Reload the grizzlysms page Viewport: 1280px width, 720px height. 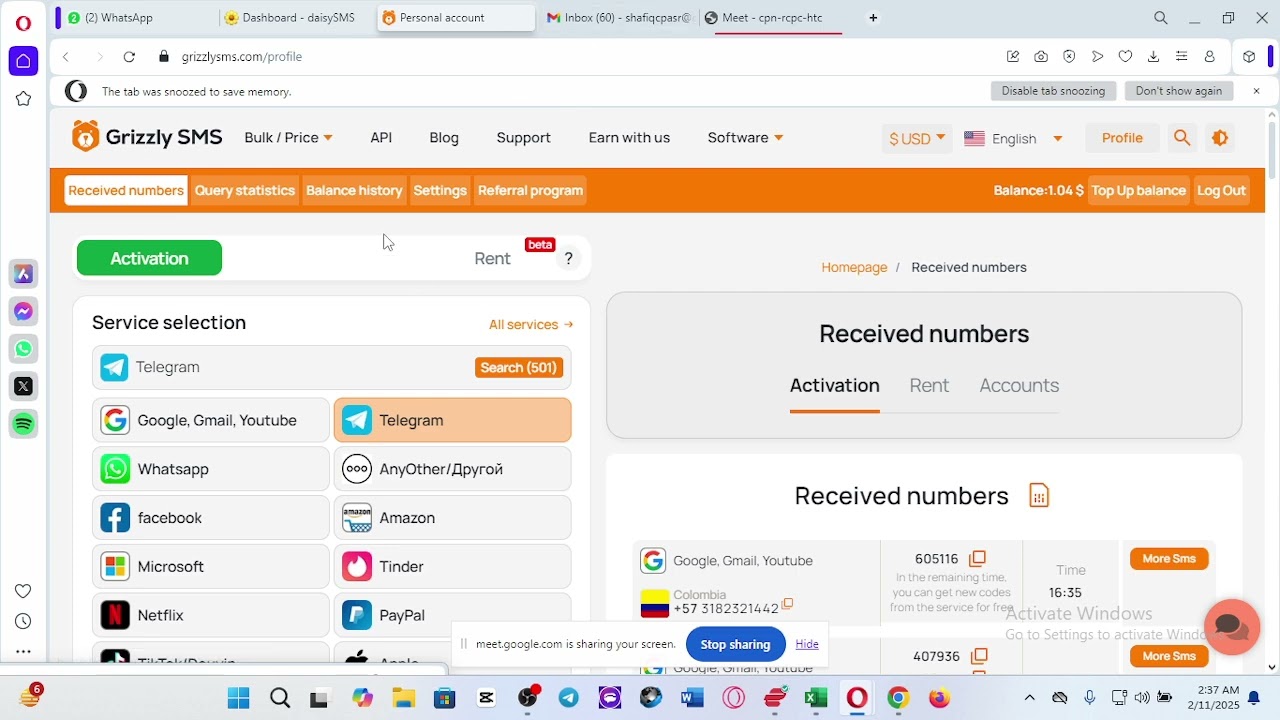pyautogui.click(x=129, y=57)
